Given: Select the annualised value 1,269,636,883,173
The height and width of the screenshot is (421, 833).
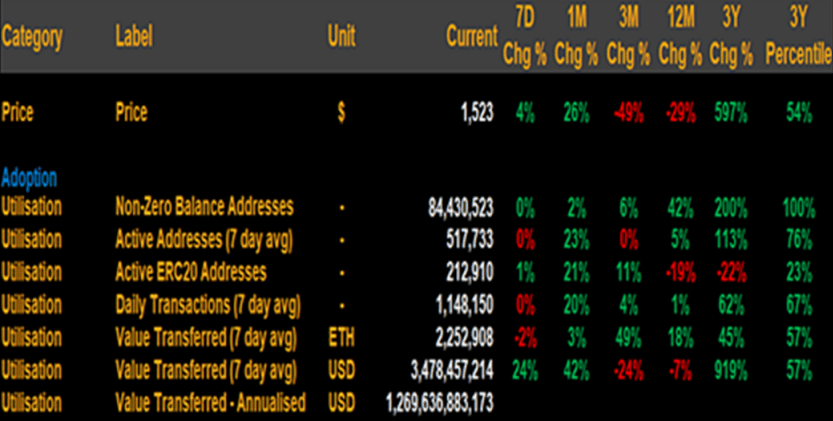Looking at the screenshot, I should (x=439, y=403).
